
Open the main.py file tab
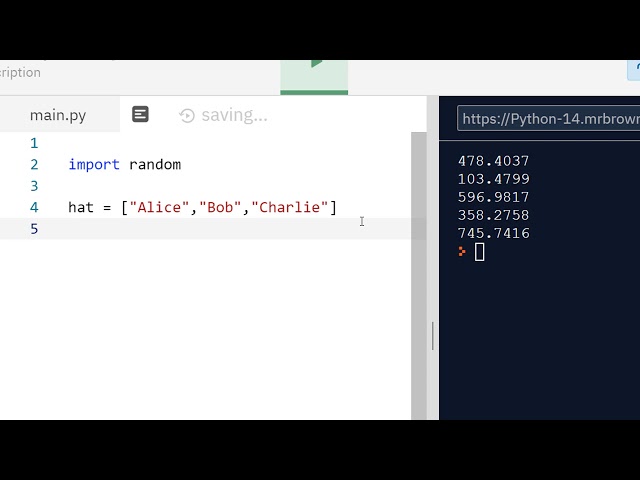tap(58, 115)
